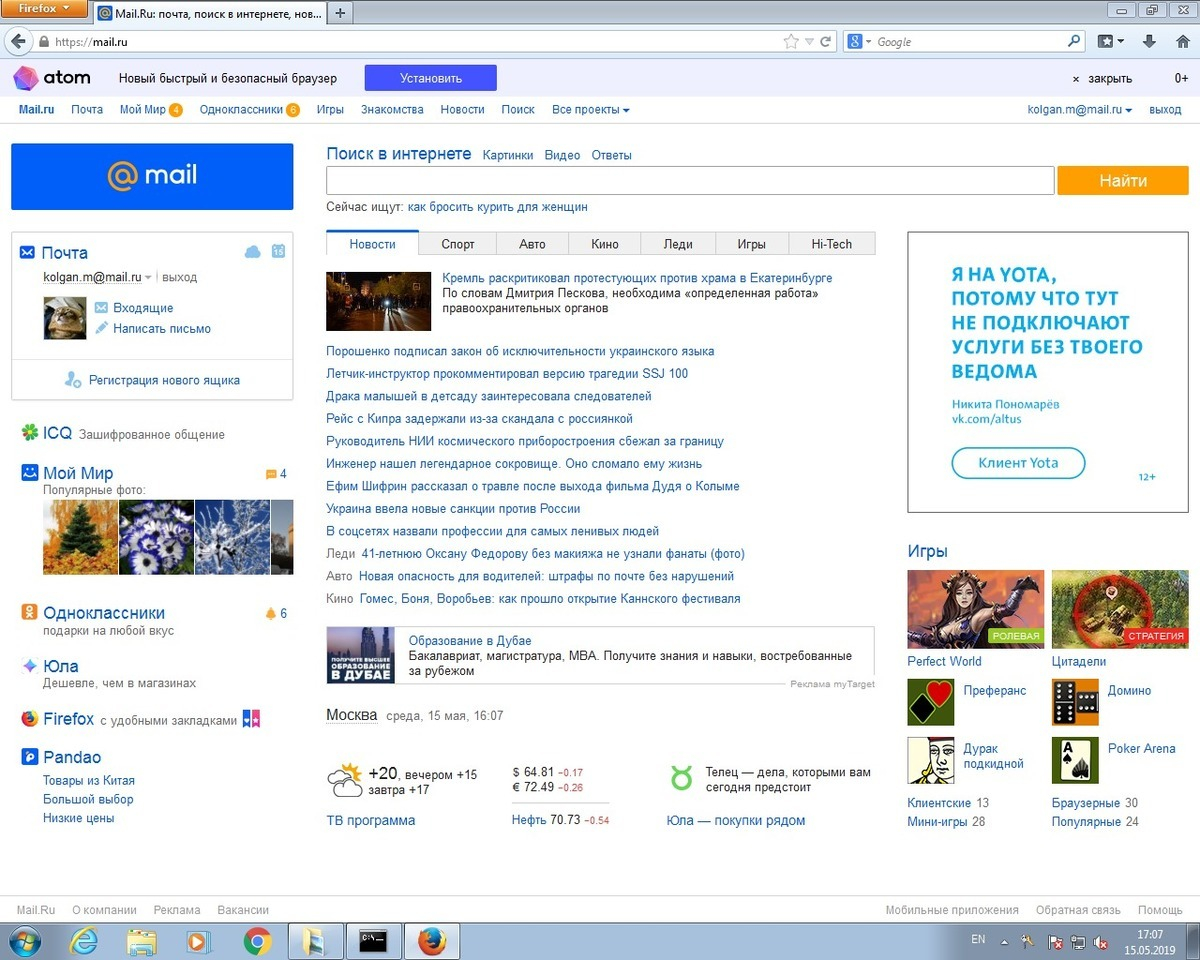Click the pencil icon by Написать письмо

tap(101, 328)
